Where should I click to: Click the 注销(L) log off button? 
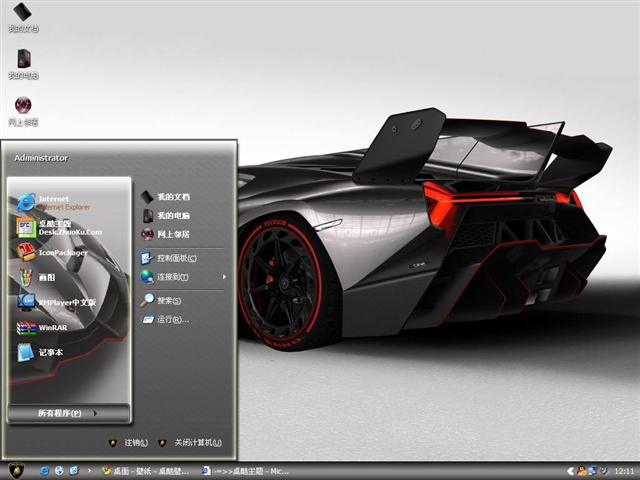129,442
